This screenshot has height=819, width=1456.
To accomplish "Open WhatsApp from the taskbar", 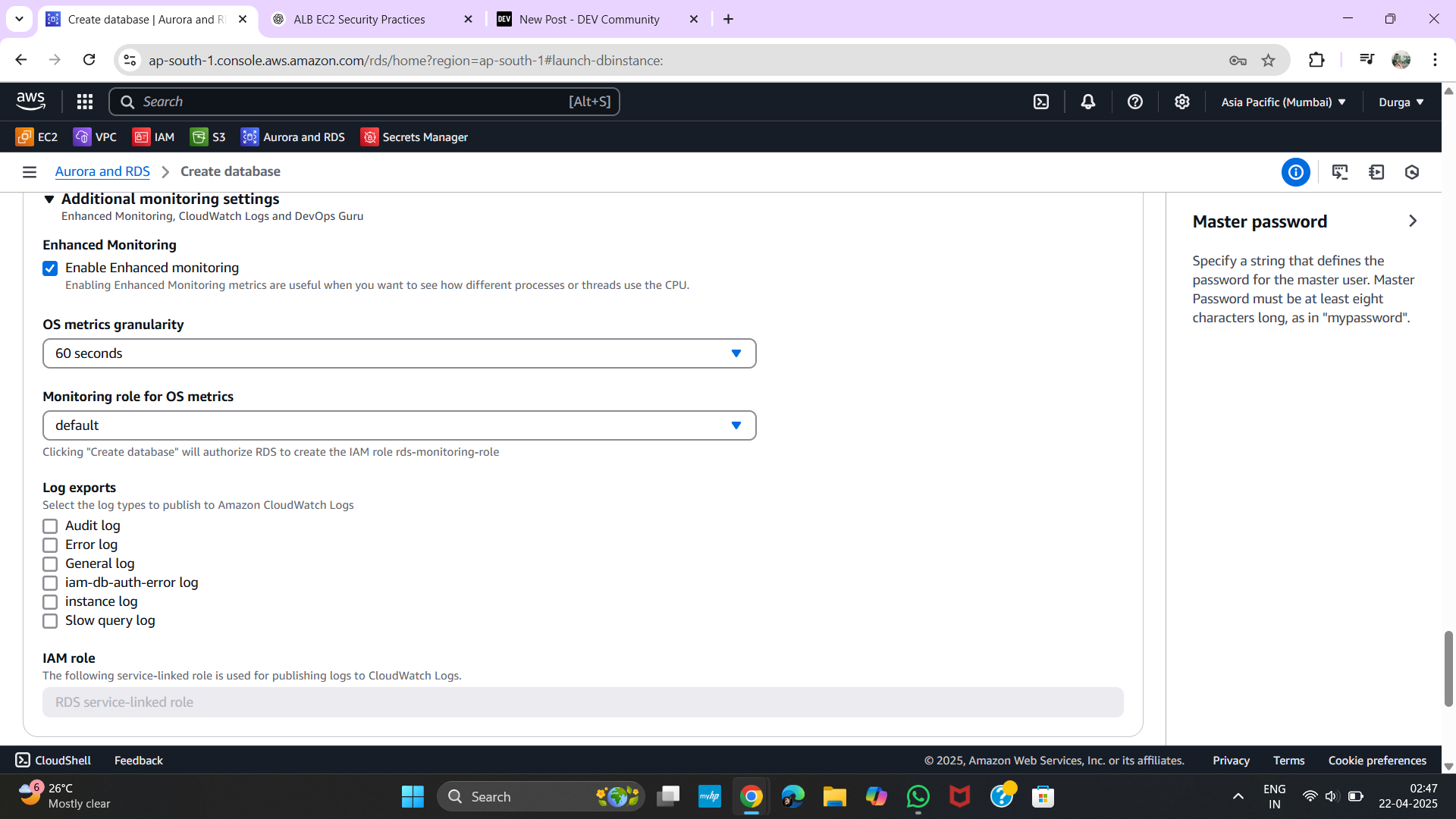I will (x=918, y=796).
